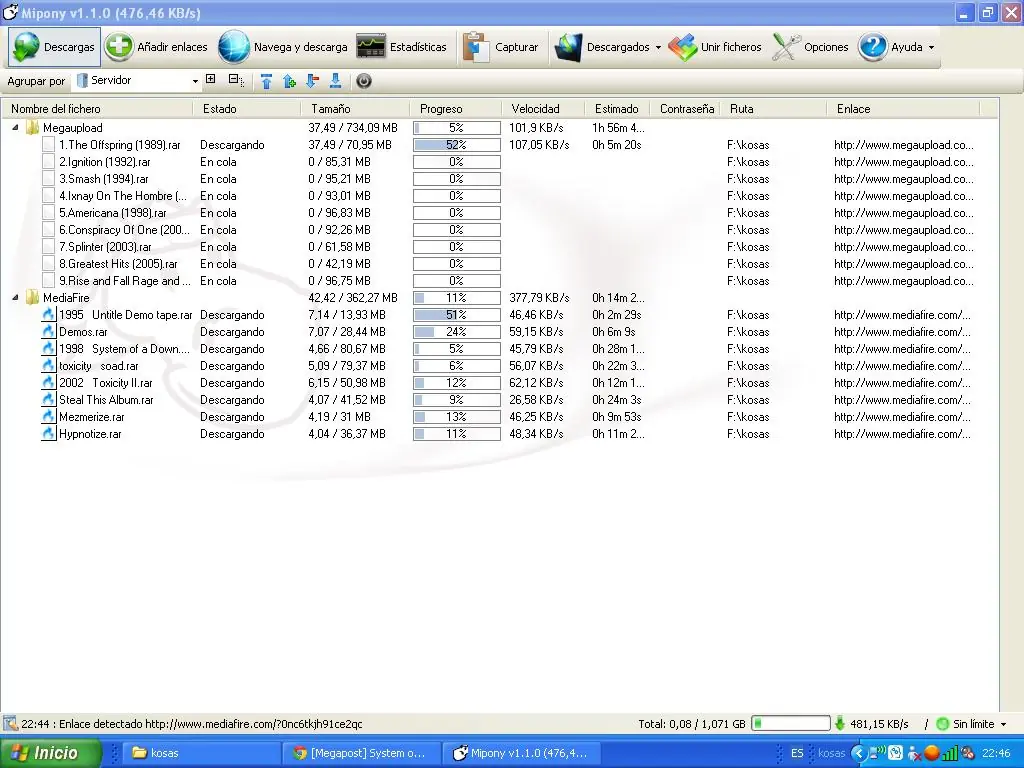Sort by Tamaño column header
This screenshot has width=1024, height=768.
355,109
